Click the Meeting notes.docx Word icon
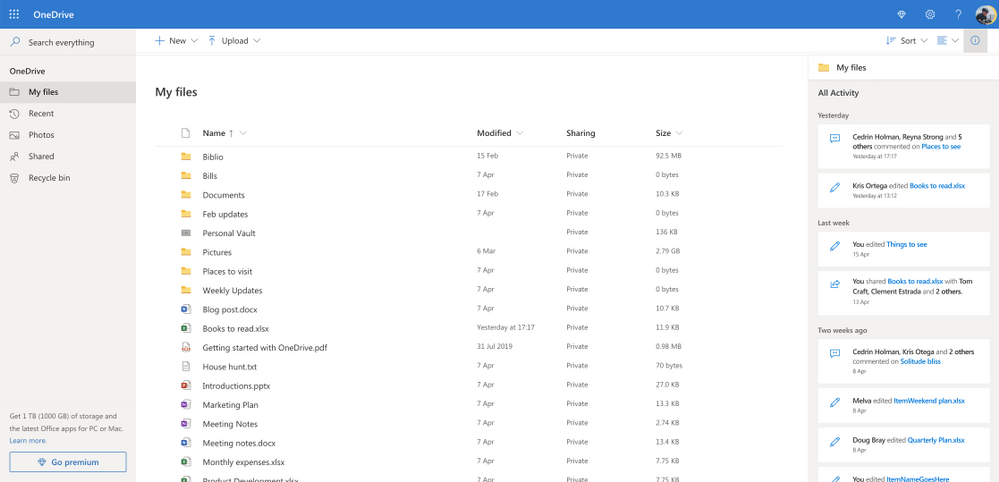 tap(186, 443)
